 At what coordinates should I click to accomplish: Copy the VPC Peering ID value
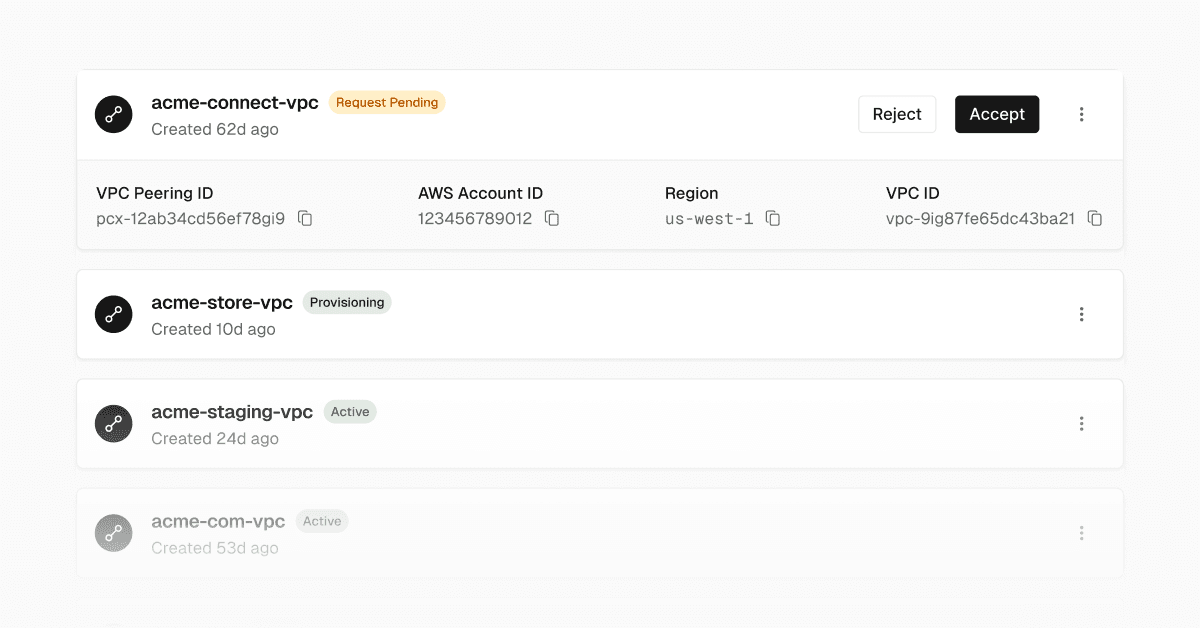click(305, 218)
